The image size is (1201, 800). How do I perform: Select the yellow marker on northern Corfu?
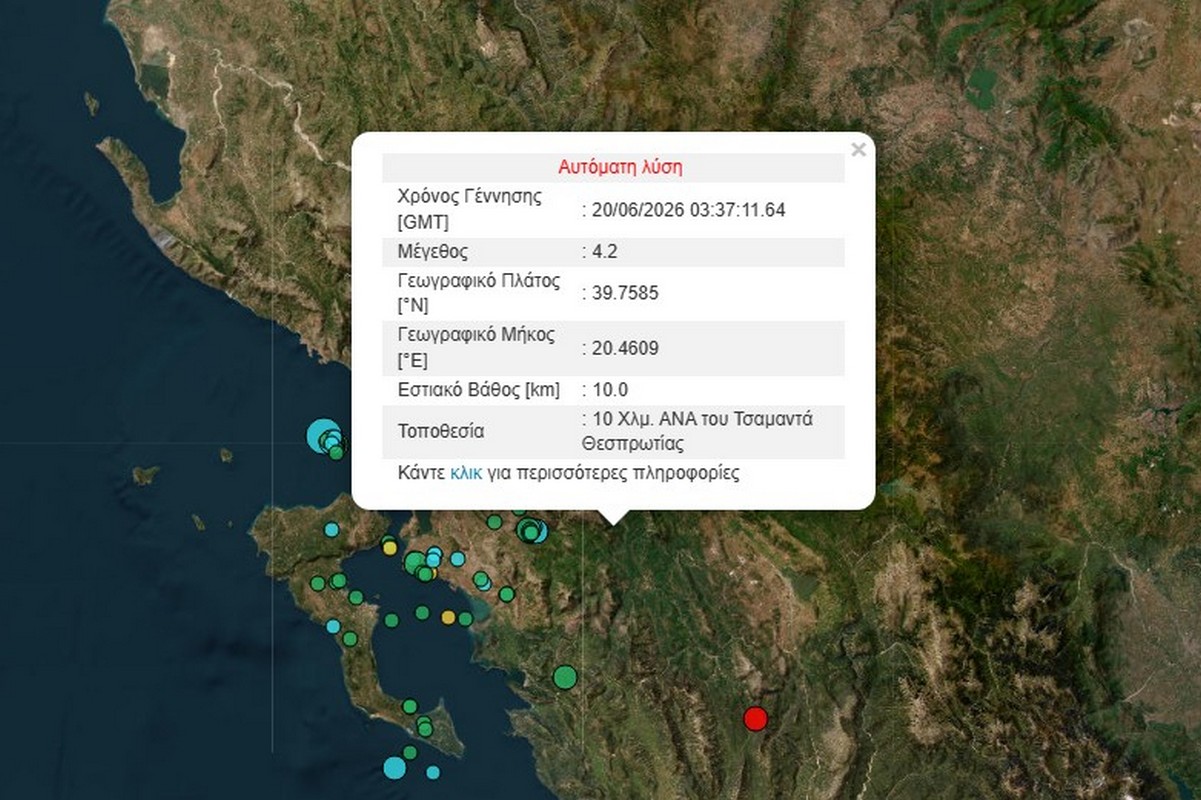coord(390,547)
